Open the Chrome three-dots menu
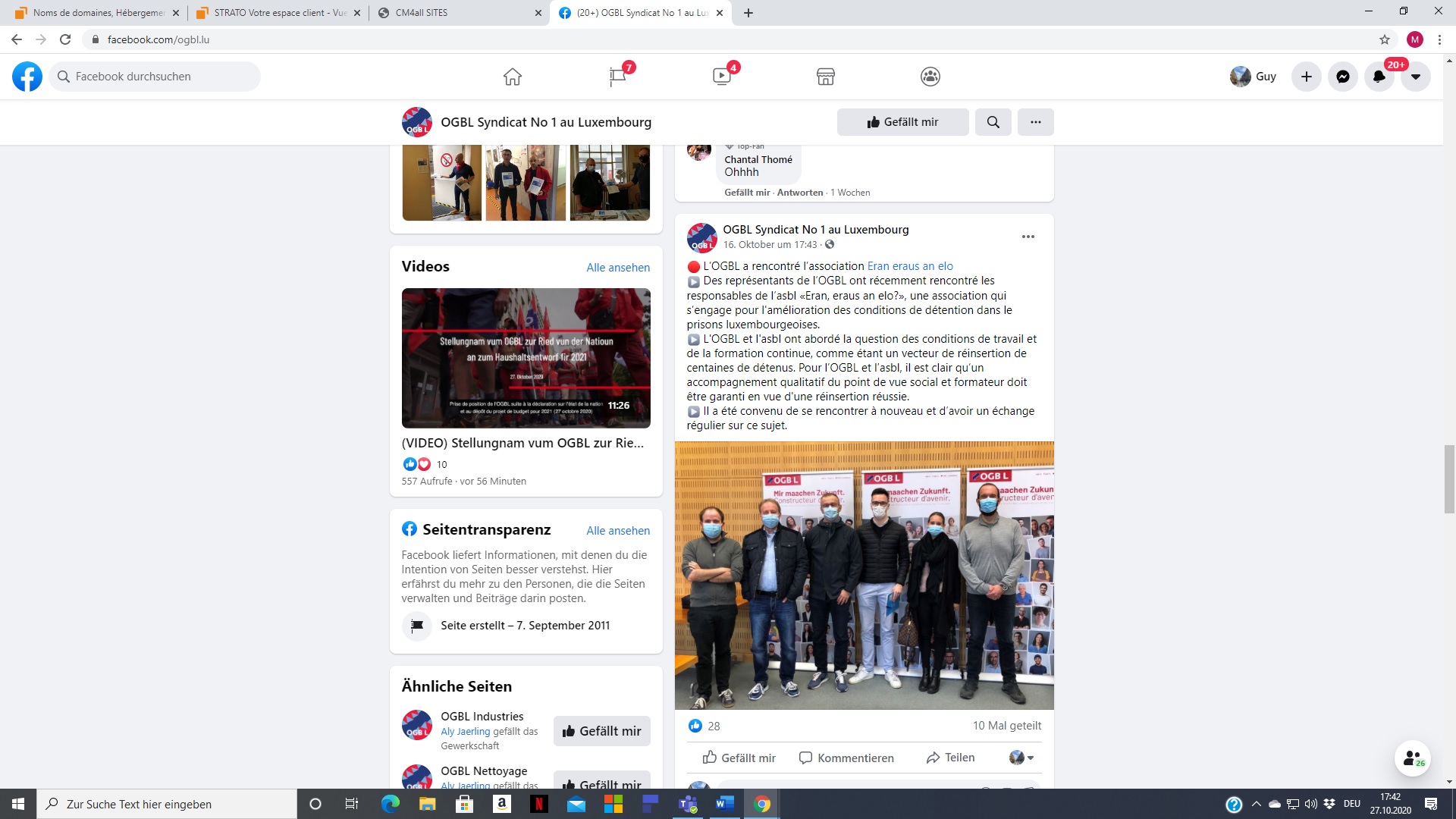 click(1439, 39)
